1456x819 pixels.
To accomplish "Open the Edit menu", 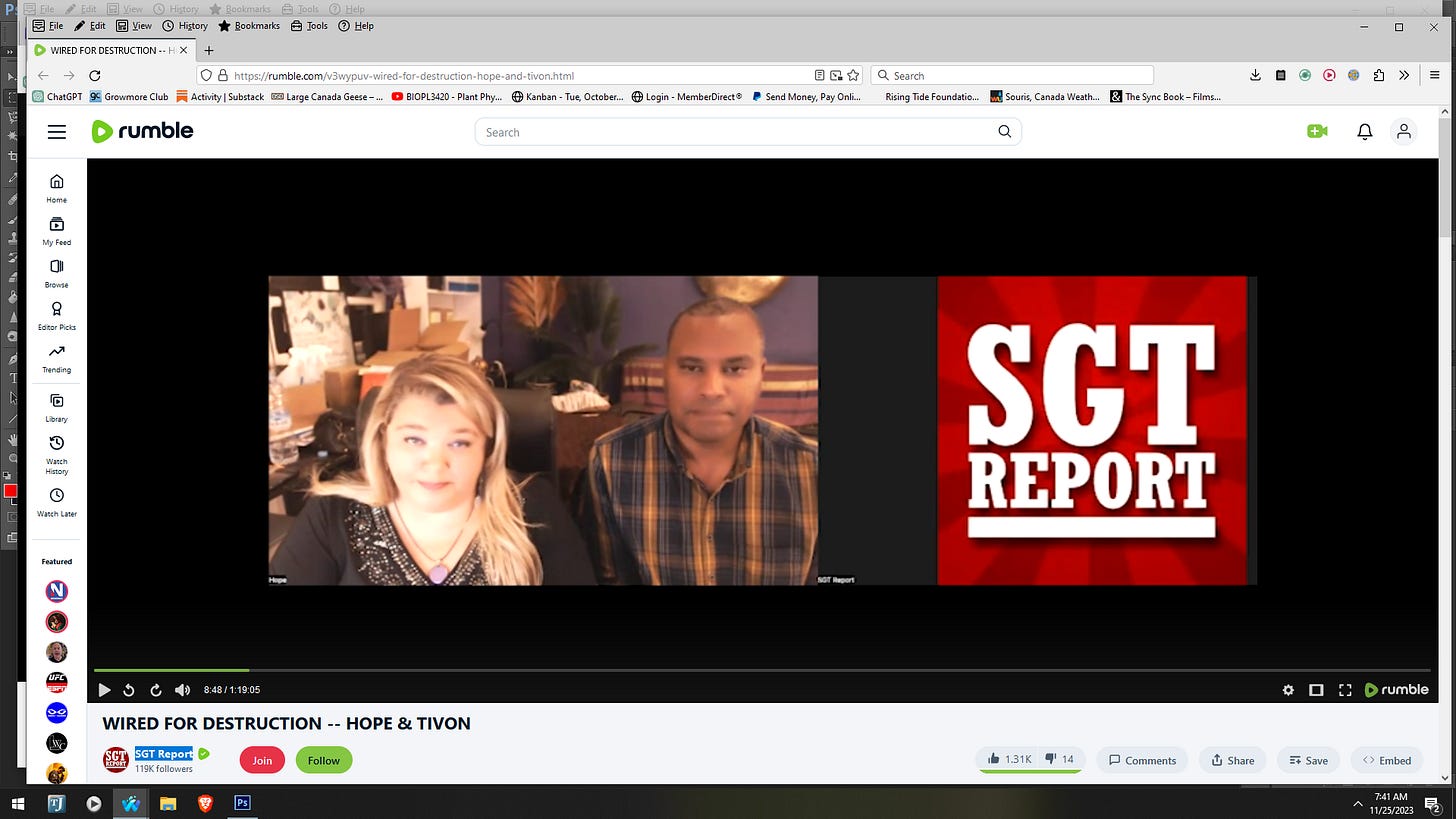I will [x=89, y=26].
